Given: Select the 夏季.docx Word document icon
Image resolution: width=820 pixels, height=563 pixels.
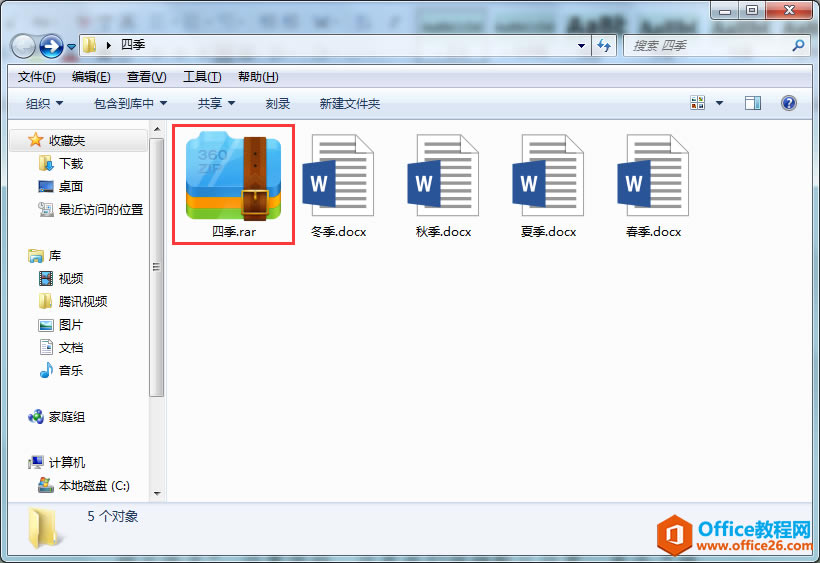Looking at the screenshot, I should [x=548, y=175].
